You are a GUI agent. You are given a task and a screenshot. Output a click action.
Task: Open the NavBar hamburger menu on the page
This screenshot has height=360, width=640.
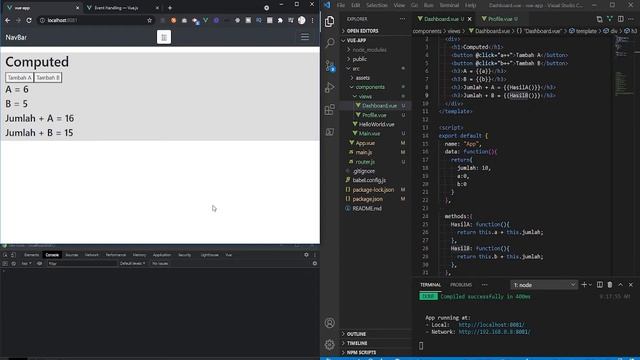point(305,37)
